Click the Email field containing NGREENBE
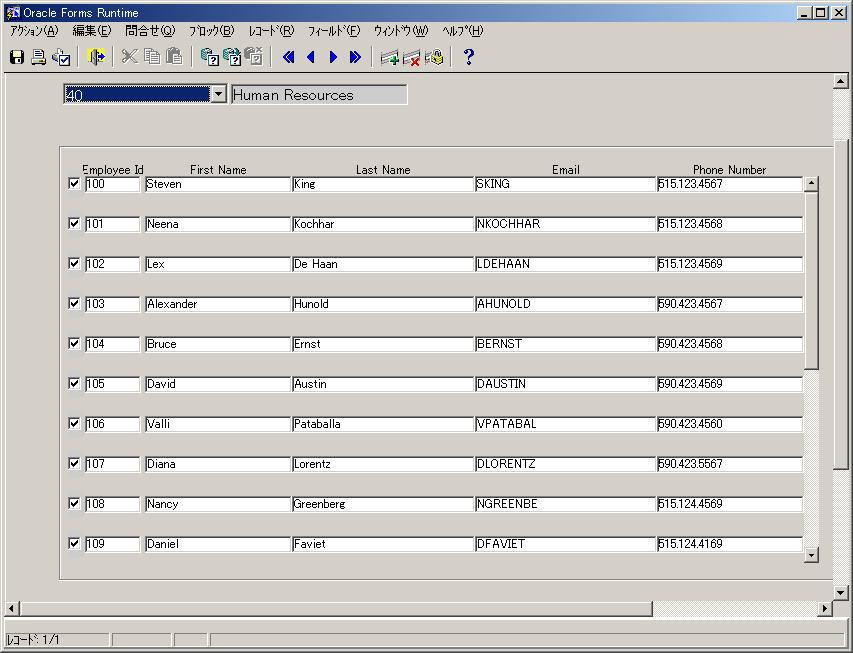 [565, 504]
